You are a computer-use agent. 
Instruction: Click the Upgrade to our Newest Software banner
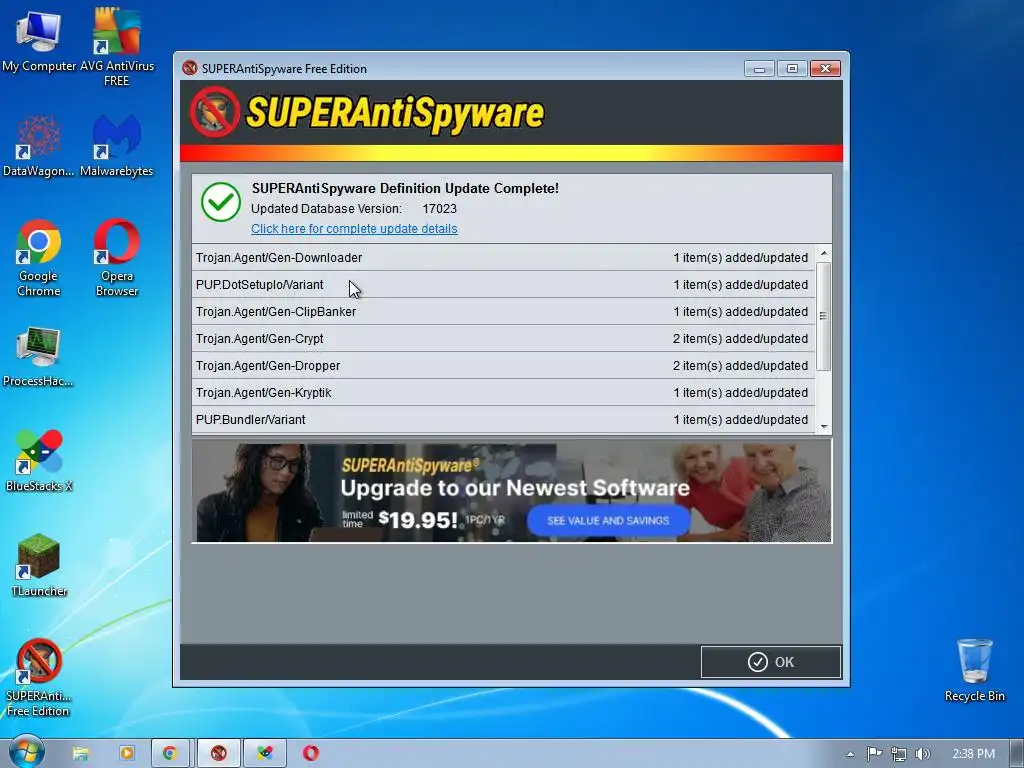(511, 491)
